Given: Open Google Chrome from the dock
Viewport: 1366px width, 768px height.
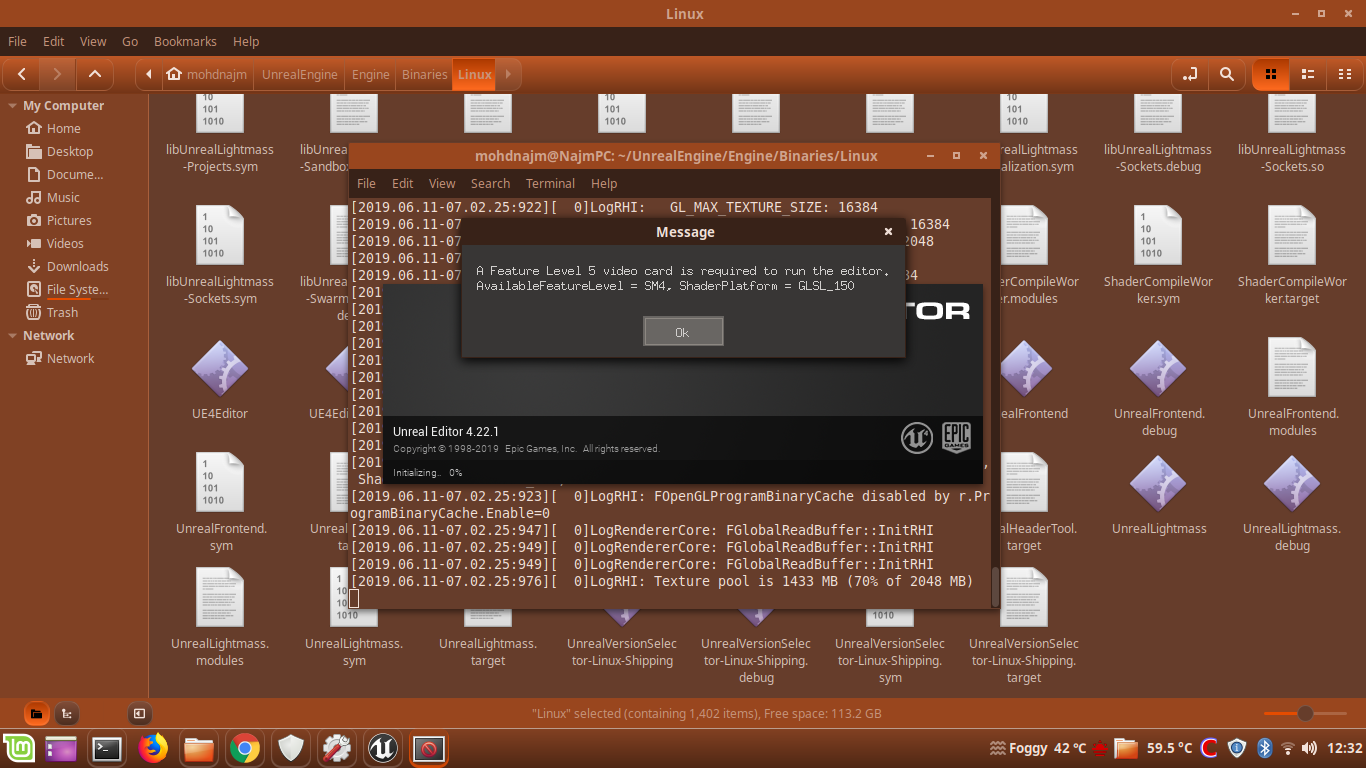Looking at the screenshot, I should [244, 748].
